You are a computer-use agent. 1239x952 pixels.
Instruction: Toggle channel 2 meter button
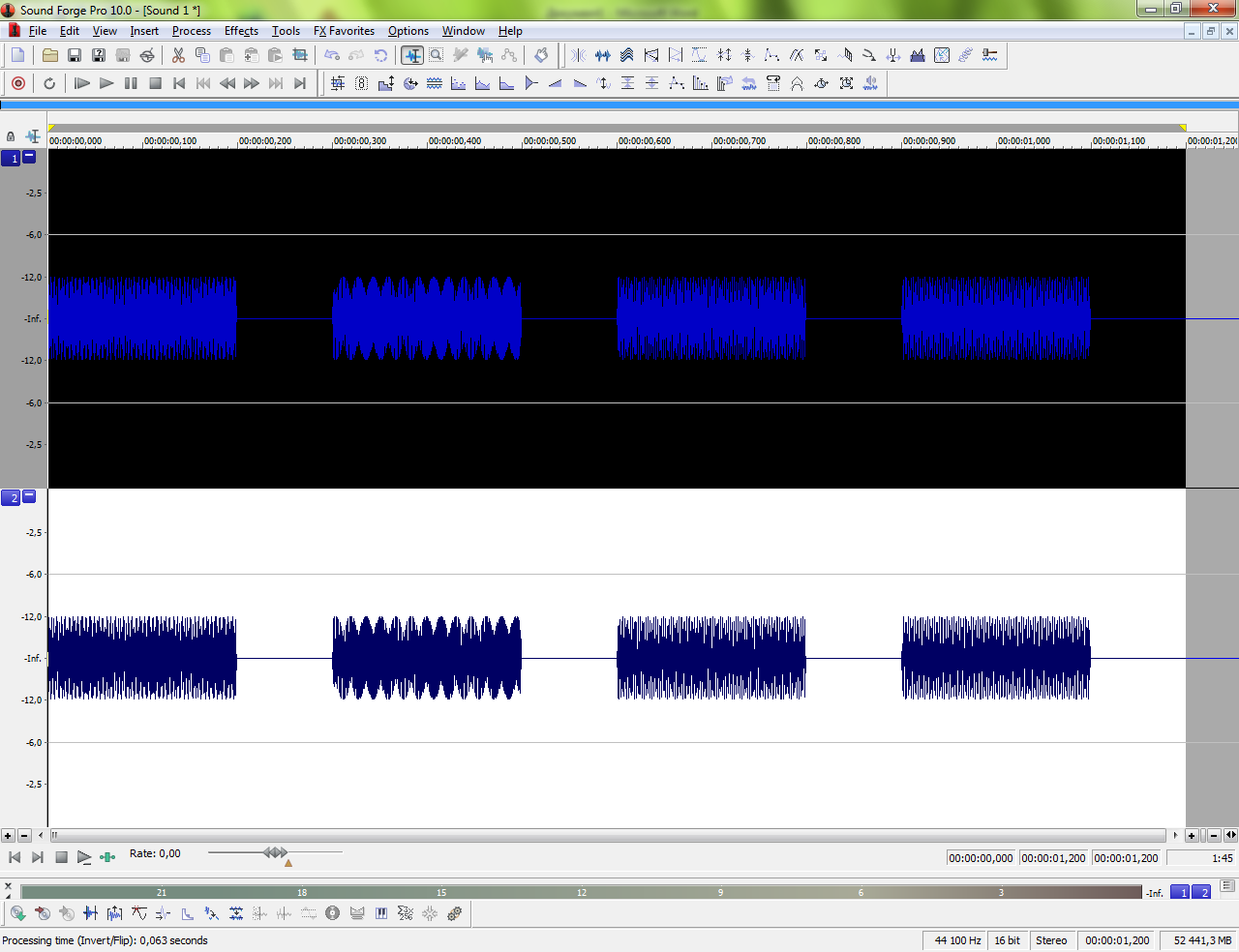[1202, 892]
